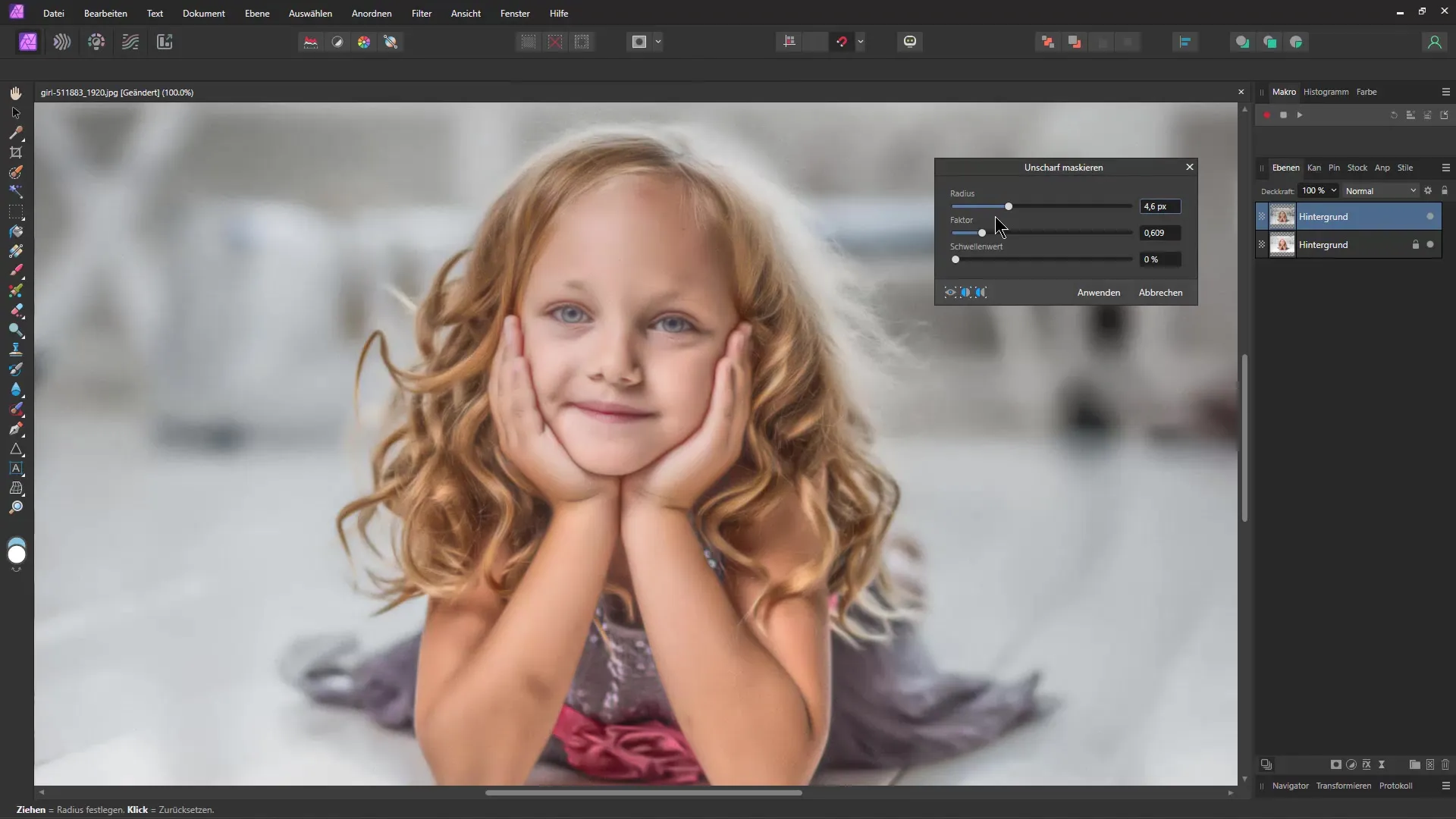The height and width of the screenshot is (819, 1456).
Task: Apply auto contrast from toolbar
Action: point(337,42)
